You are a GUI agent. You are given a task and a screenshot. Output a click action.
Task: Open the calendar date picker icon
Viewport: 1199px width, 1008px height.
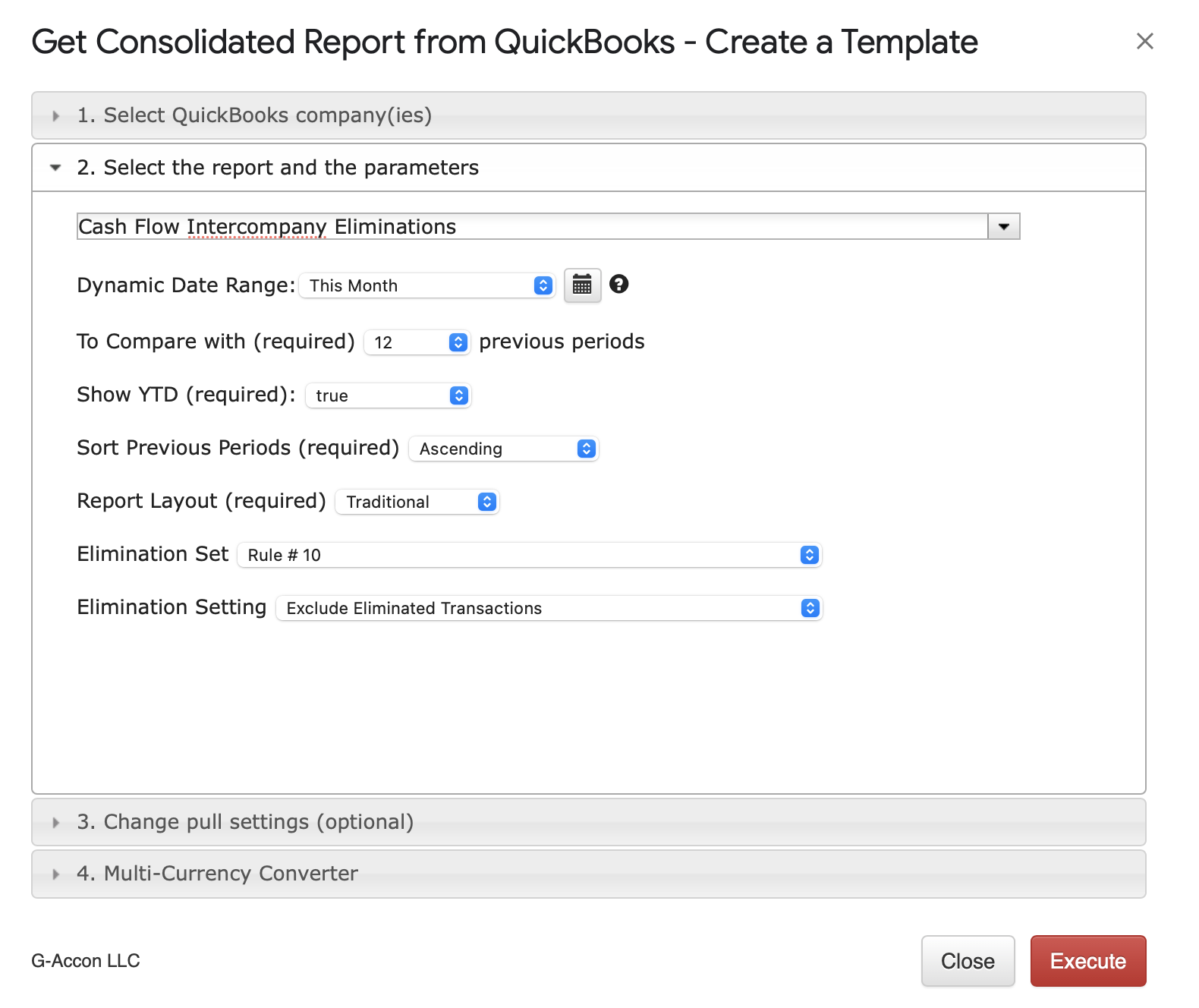point(582,285)
